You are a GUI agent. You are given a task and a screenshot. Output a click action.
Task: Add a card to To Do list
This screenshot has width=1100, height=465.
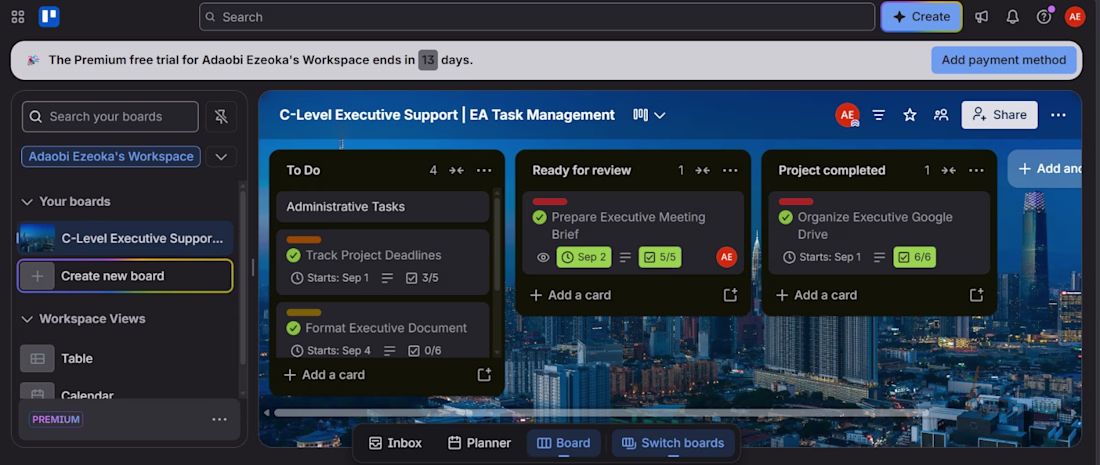pyautogui.click(x=324, y=375)
